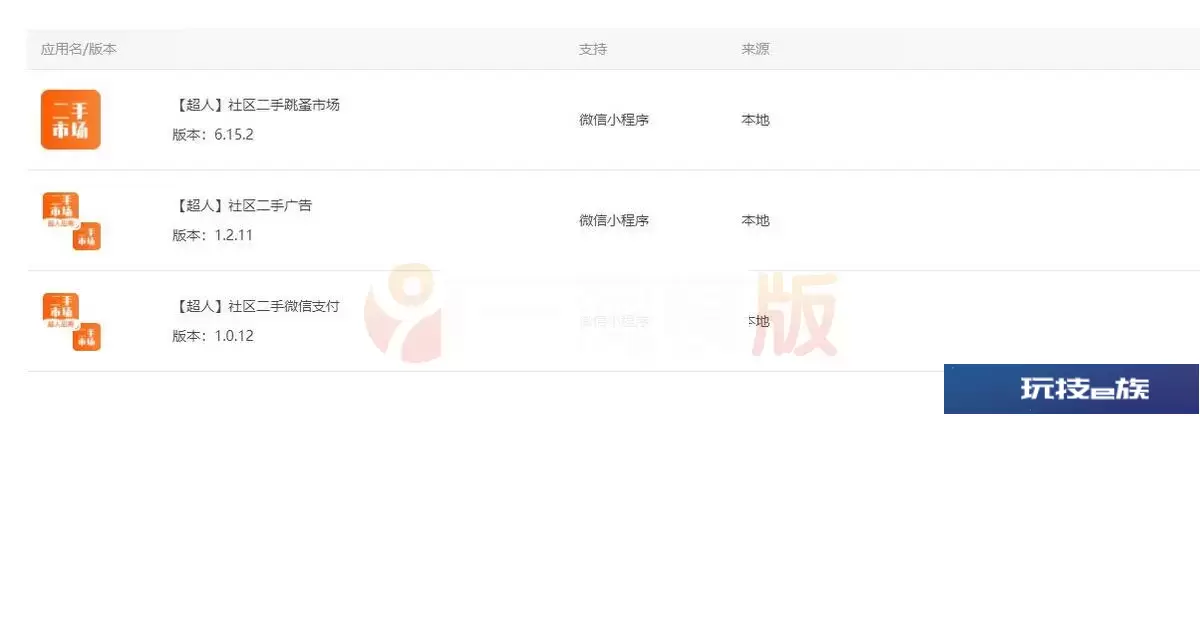Click the 社区二手广告 app icon
This screenshot has height=627, width=1200.
click(x=71, y=221)
